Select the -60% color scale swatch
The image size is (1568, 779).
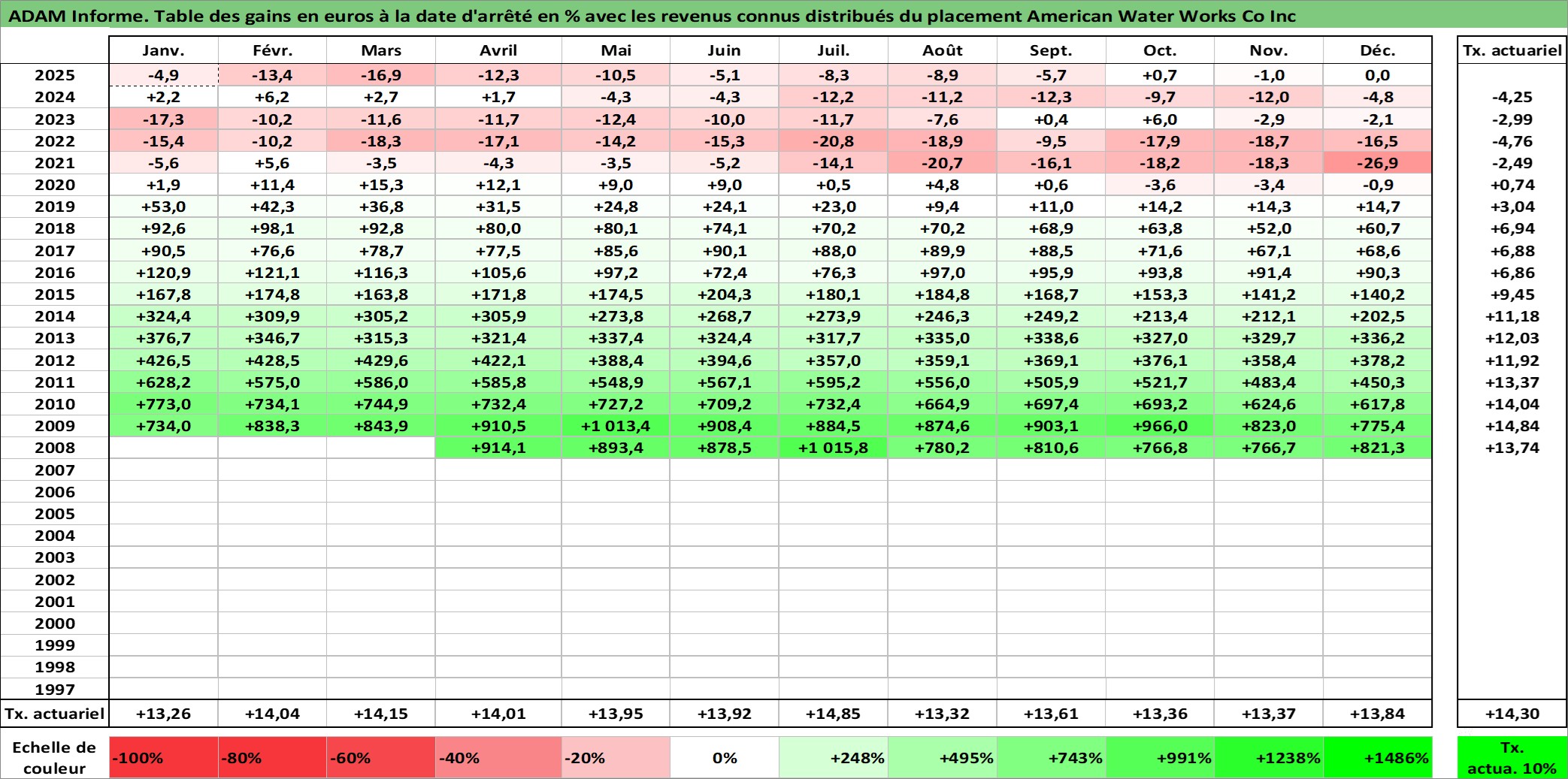[x=381, y=757]
